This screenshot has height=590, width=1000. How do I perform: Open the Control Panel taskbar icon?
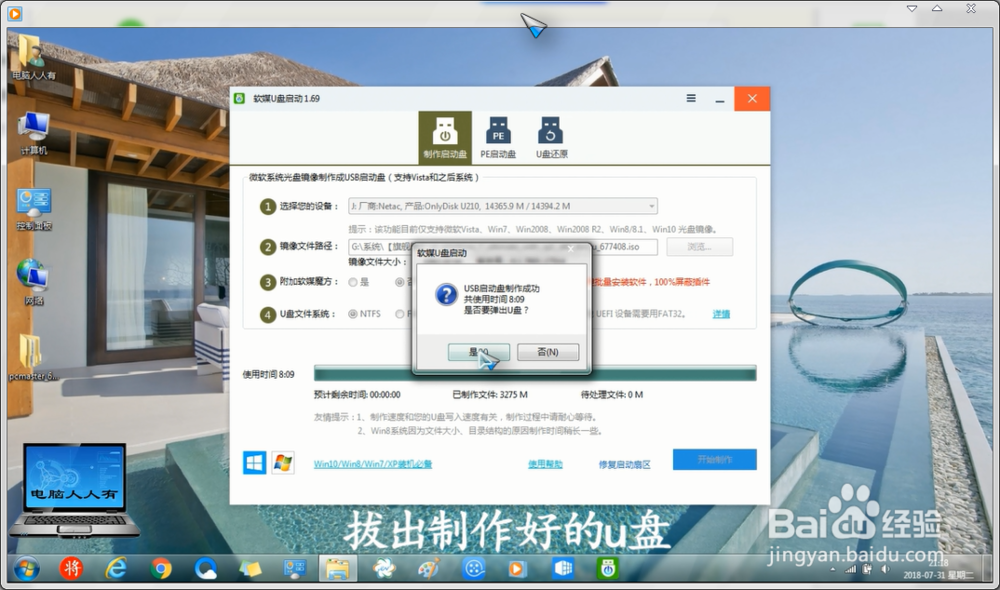(x=295, y=568)
